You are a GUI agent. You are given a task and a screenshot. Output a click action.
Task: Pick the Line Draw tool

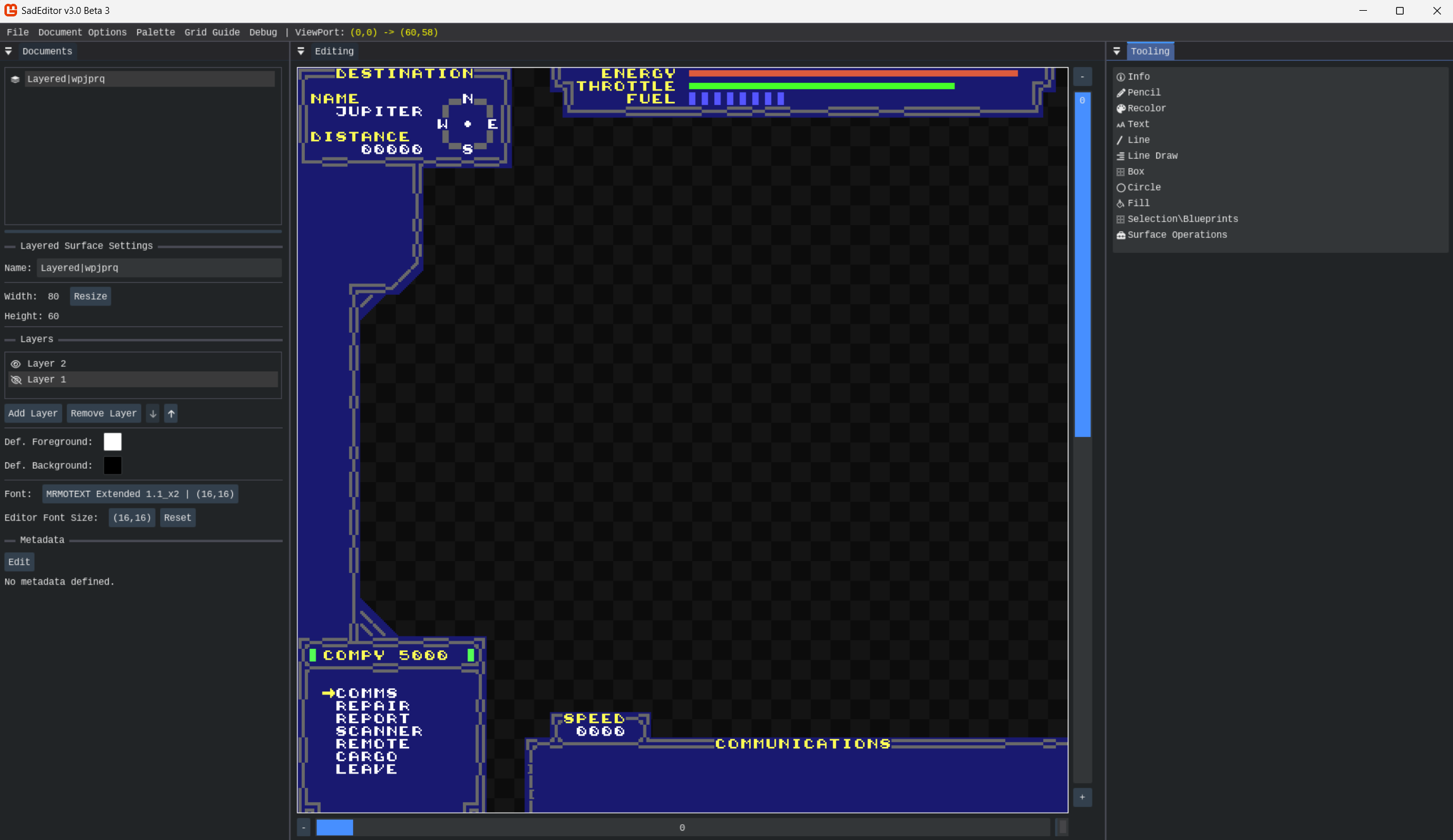(x=1152, y=156)
